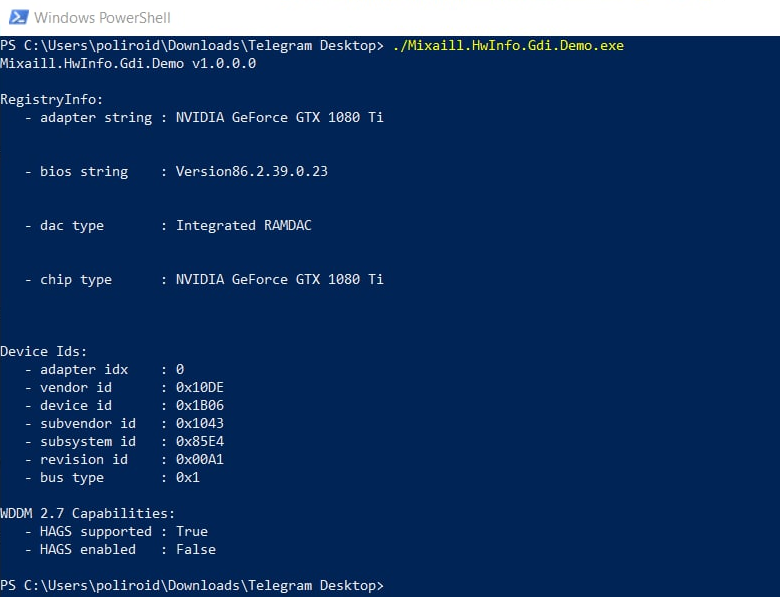The height and width of the screenshot is (597, 780).
Task: Click the WDDM 2.7 Capabilities: heading
Action: click(88, 513)
